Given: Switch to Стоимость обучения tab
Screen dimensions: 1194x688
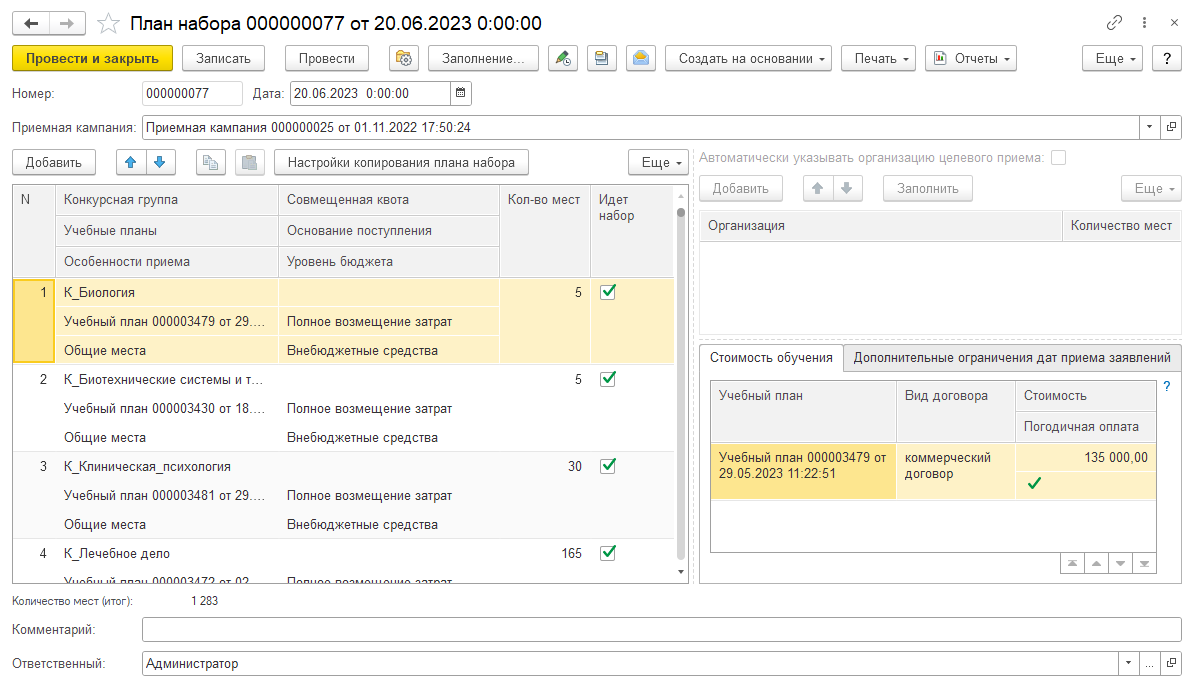Looking at the screenshot, I should point(771,358).
